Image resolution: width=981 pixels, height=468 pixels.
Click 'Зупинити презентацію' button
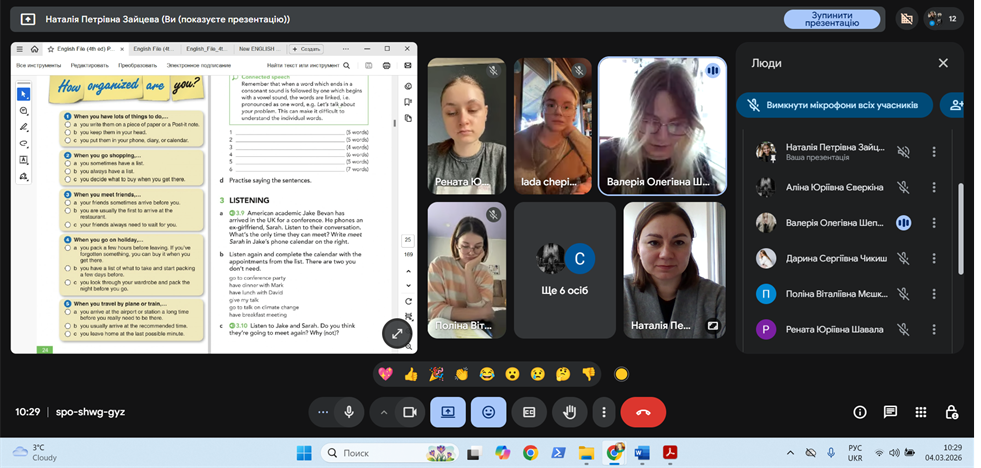click(832, 19)
